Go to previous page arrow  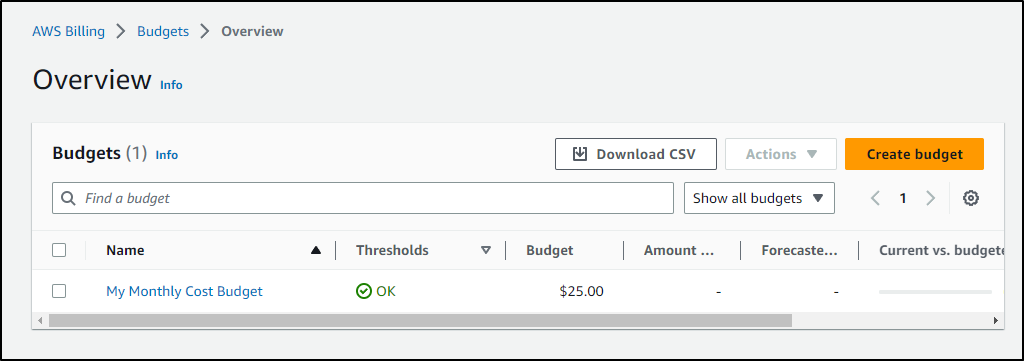point(876,198)
